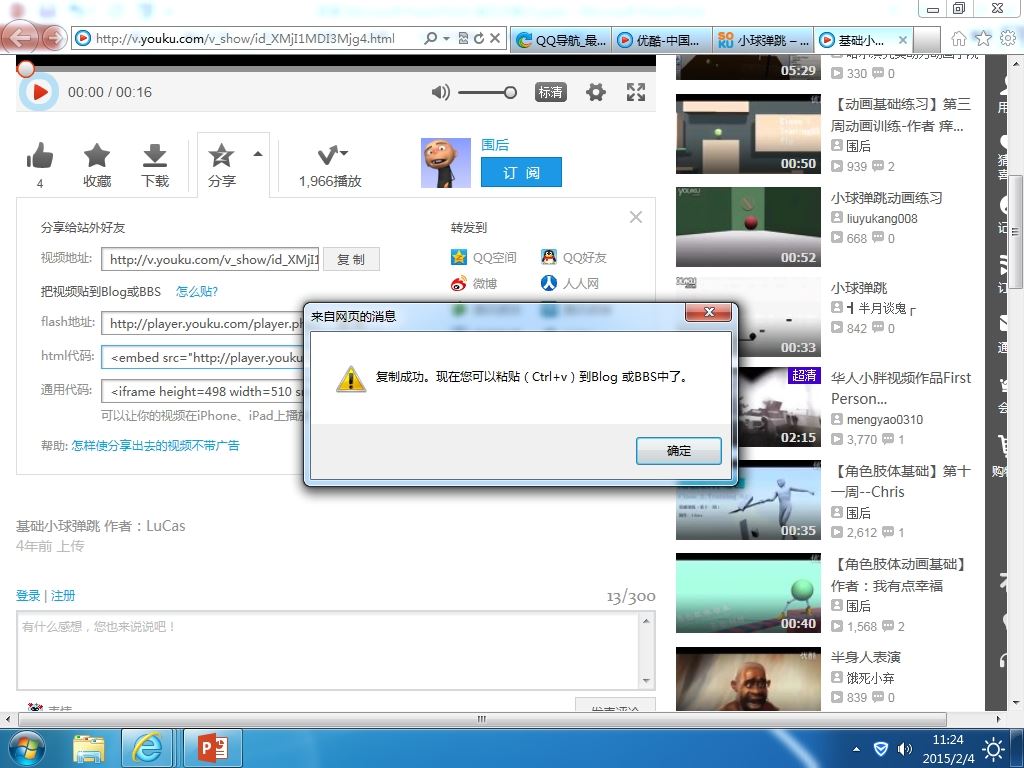Select the flash地址 input field
The height and width of the screenshot is (768, 1024).
[204, 323]
